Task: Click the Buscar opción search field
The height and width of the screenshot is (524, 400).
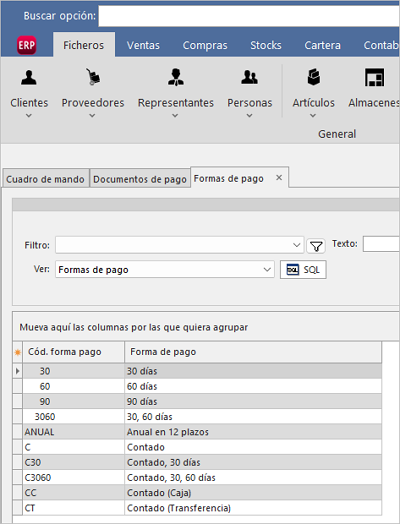Action: click(249, 16)
